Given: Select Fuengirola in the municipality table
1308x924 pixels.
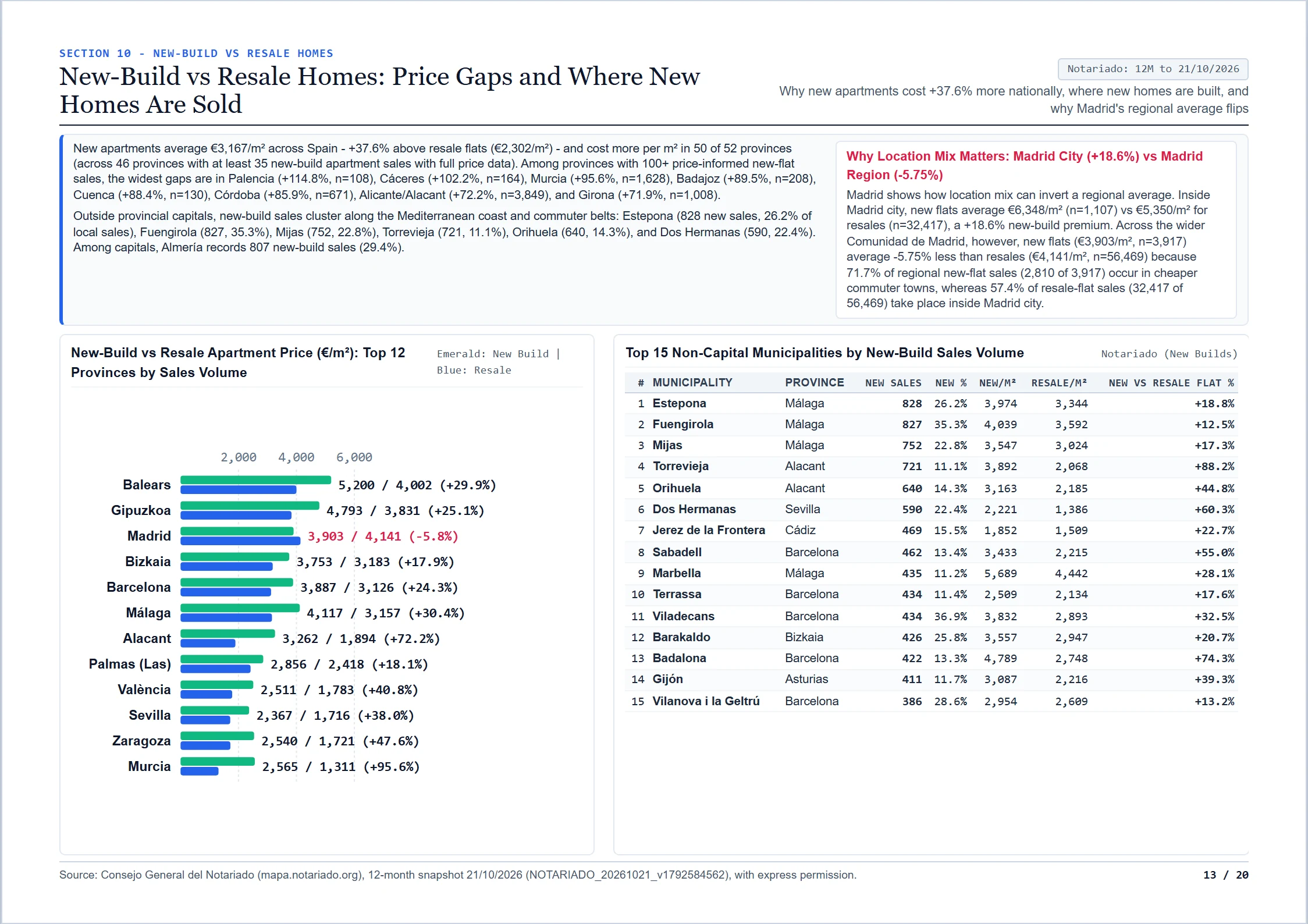Looking at the screenshot, I should 683,424.
